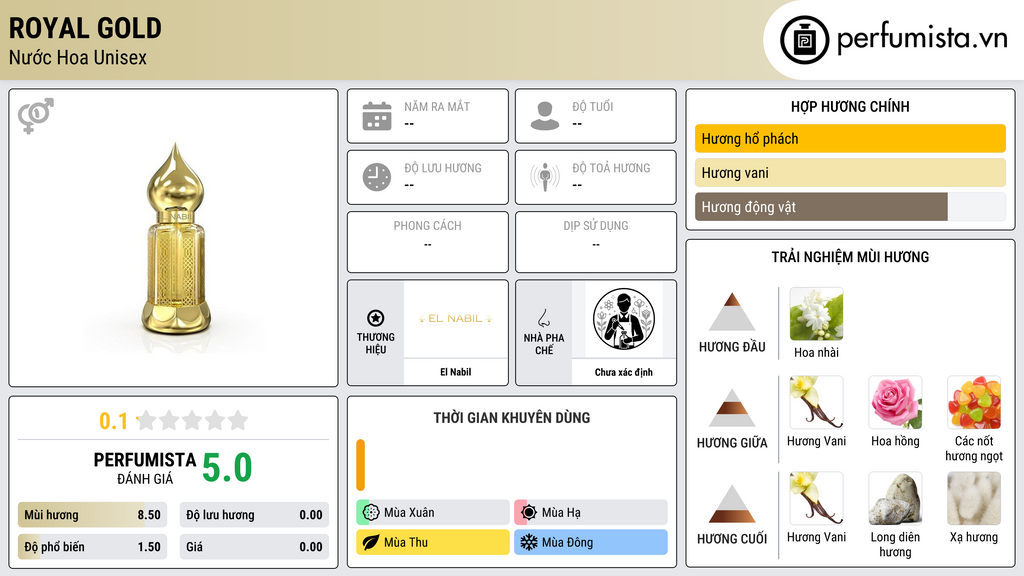Click the Royal Gold perfume bottle image
Screen dimensions: 1024x576
(176, 240)
